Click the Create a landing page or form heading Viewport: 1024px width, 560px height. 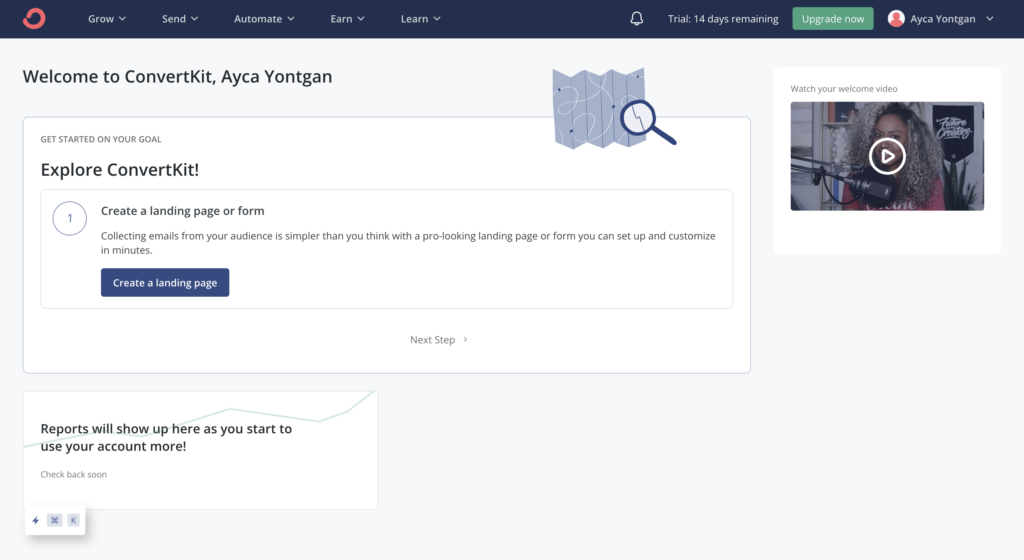[x=183, y=211]
